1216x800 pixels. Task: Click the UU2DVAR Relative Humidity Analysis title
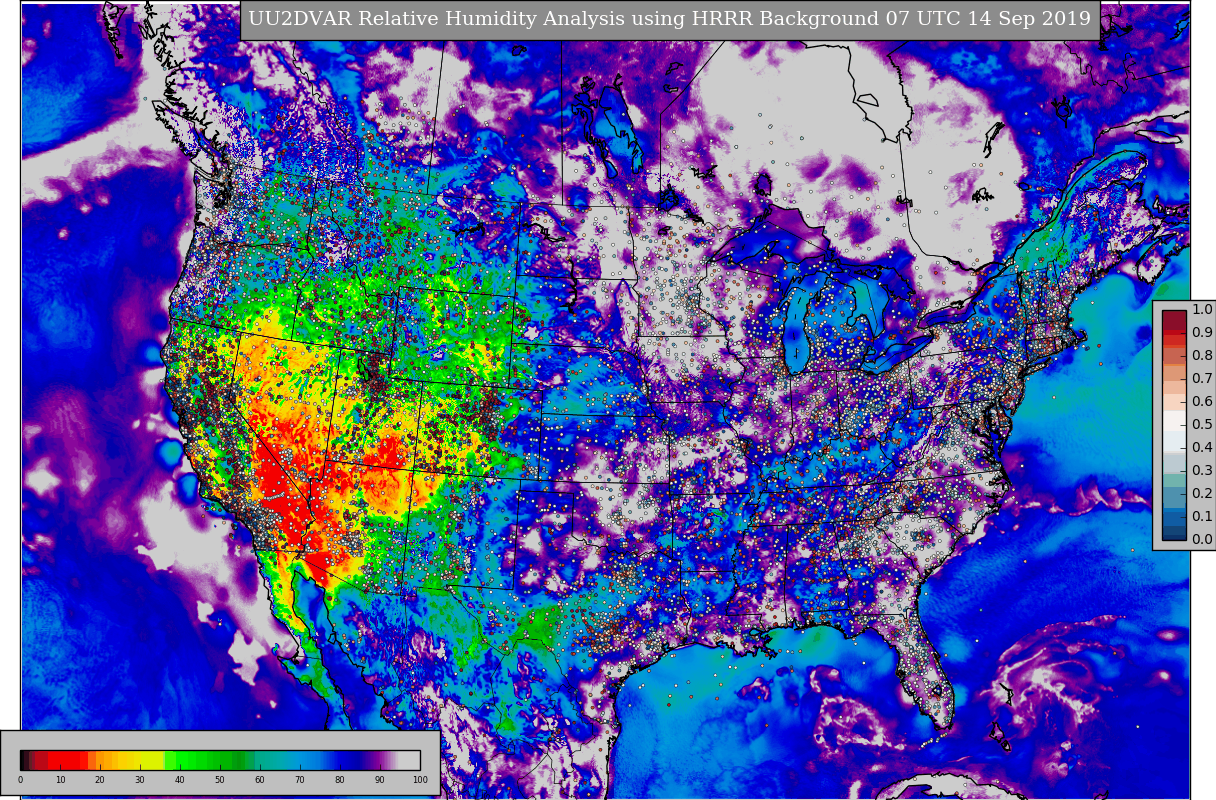670,20
